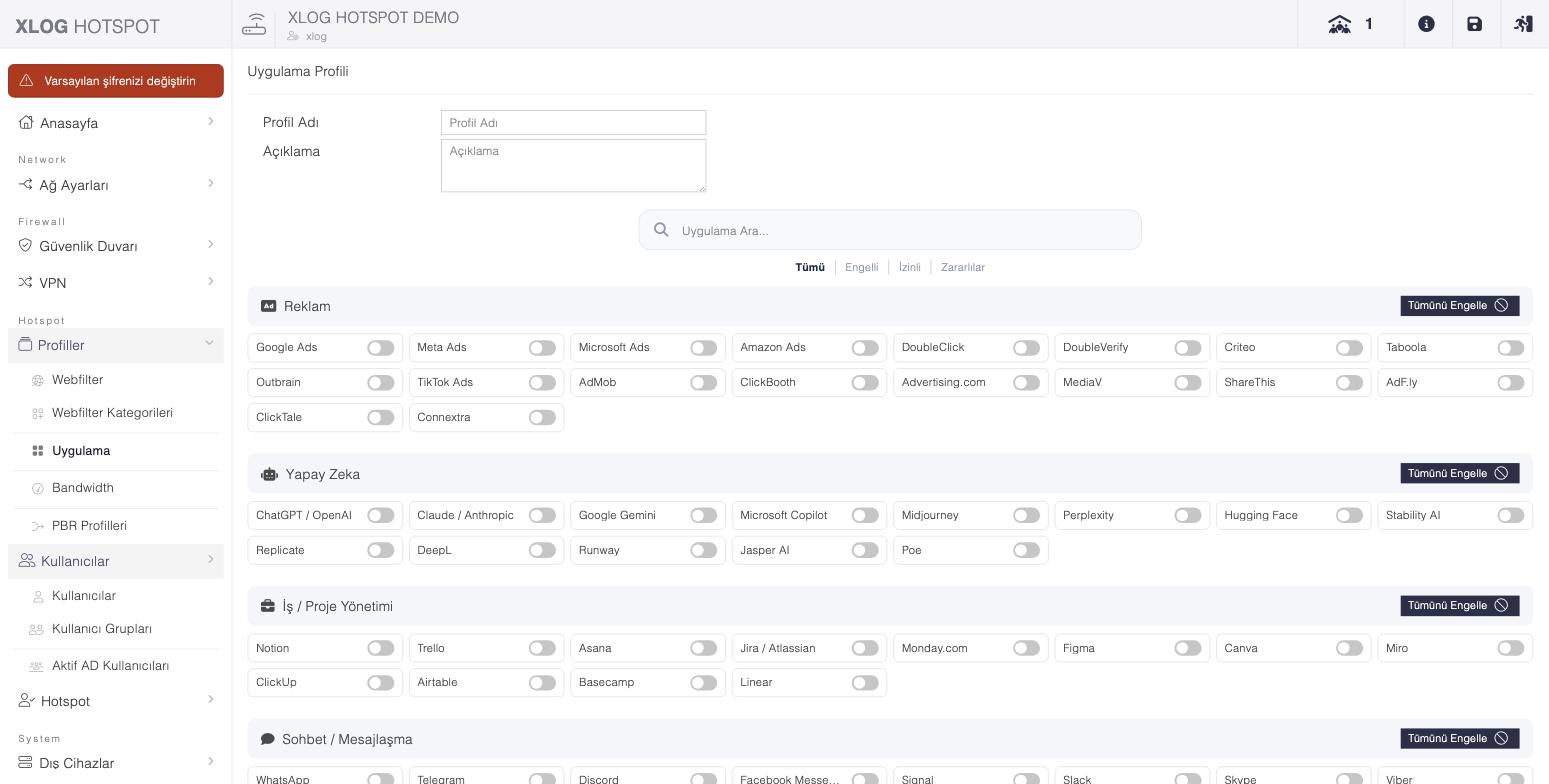
Task: Click the İş / Proje Yönetimi briefcase icon
Action: click(267, 606)
